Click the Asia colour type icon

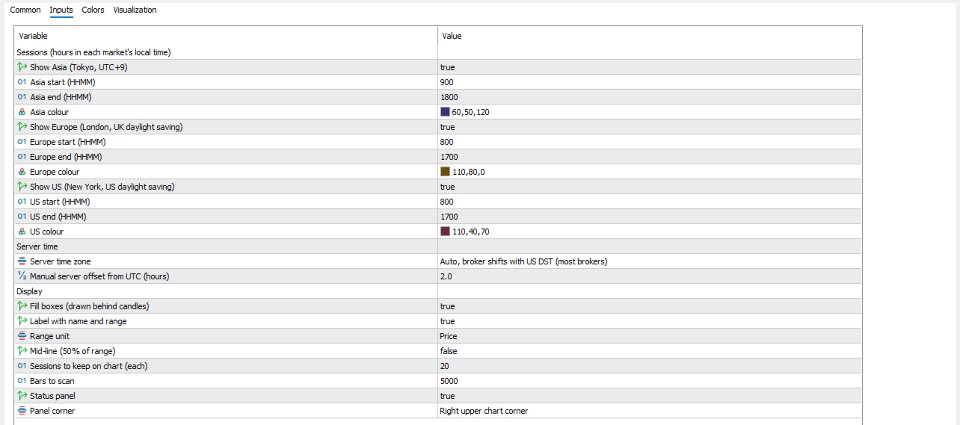[x=23, y=112]
